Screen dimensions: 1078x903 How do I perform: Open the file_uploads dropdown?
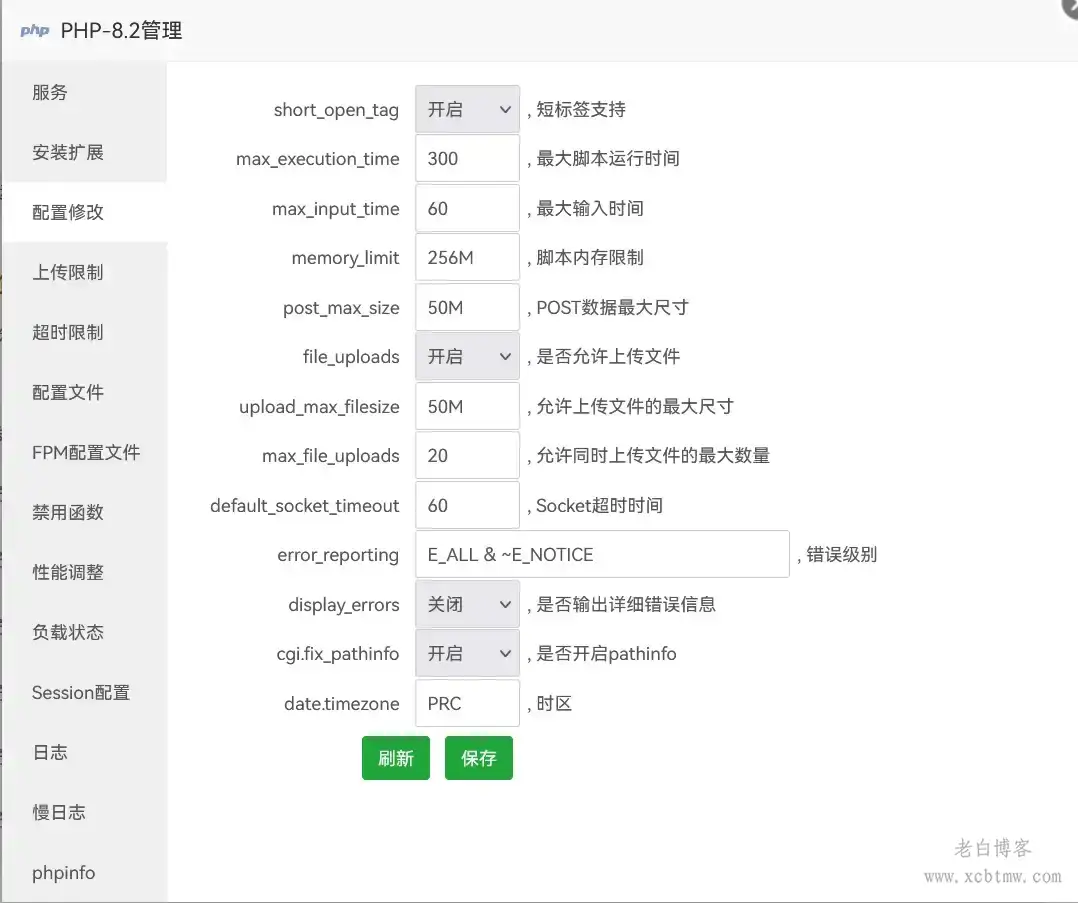point(466,356)
